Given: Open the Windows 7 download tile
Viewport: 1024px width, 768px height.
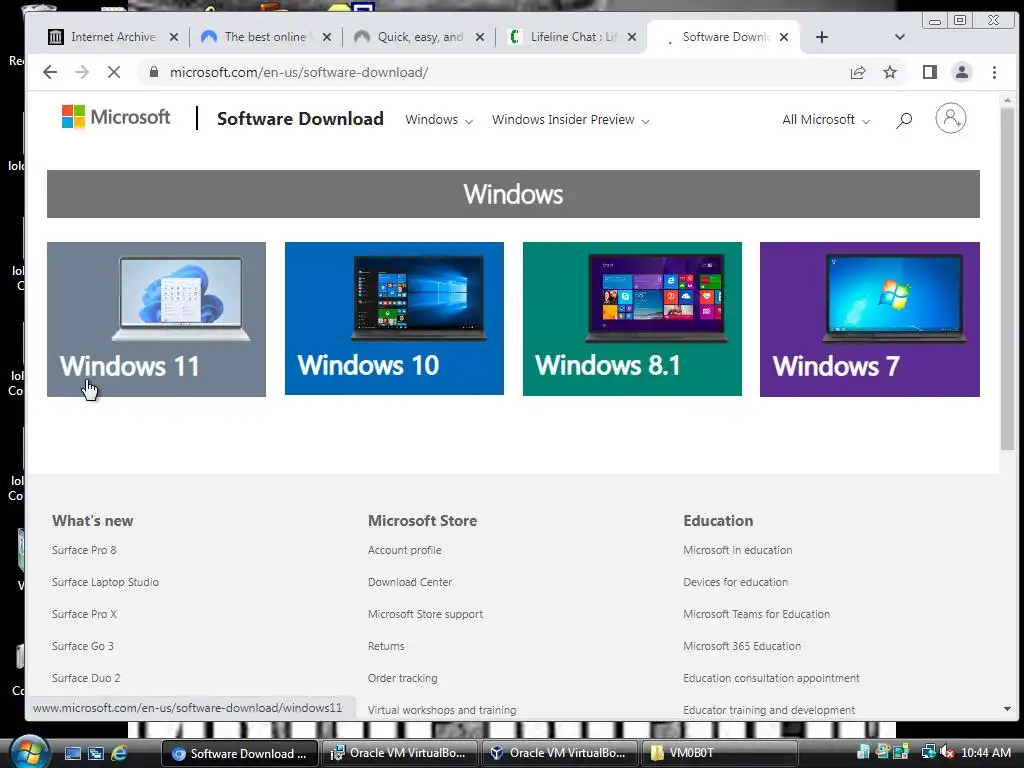Looking at the screenshot, I should click(x=870, y=319).
